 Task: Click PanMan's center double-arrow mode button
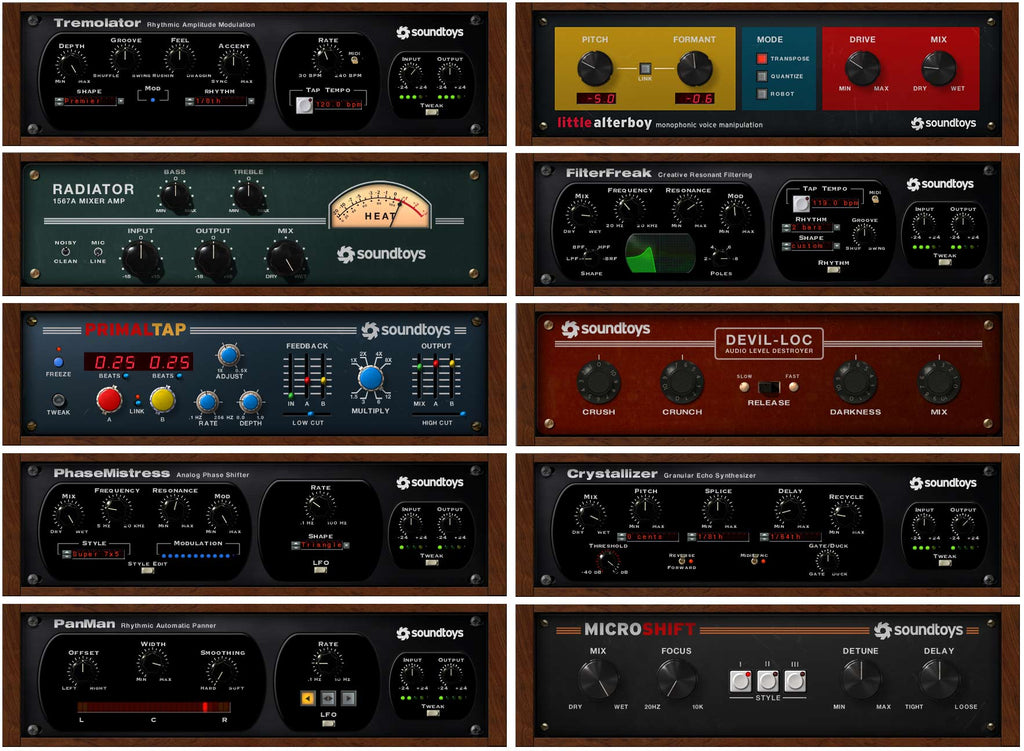(328, 698)
